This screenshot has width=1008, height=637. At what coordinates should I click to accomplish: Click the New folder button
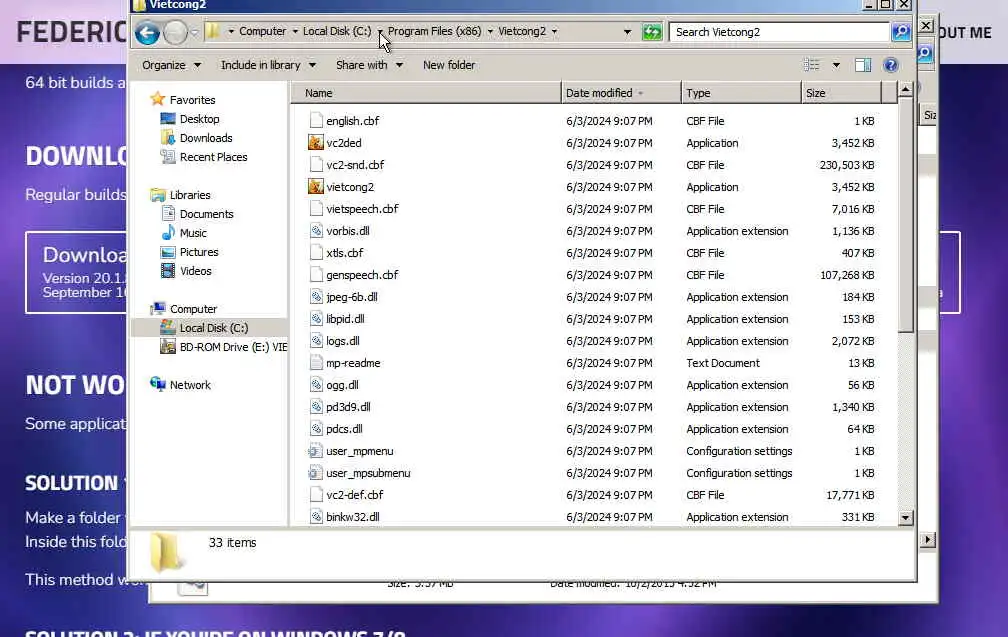pos(449,65)
